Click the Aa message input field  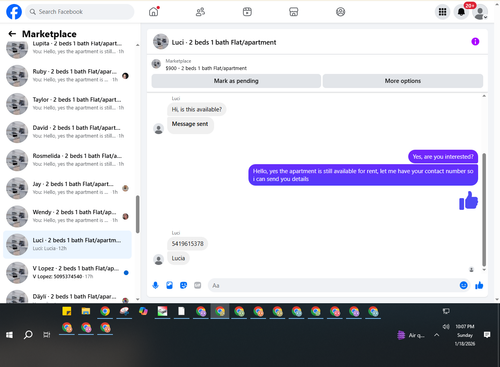[333, 285]
